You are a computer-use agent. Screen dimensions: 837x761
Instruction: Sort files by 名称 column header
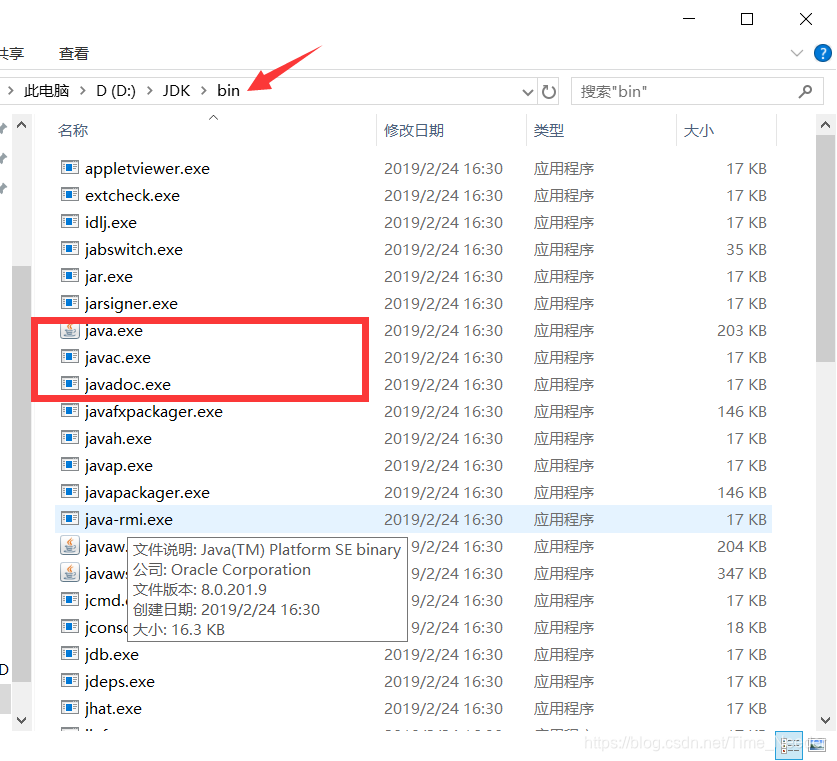point(73,130)
